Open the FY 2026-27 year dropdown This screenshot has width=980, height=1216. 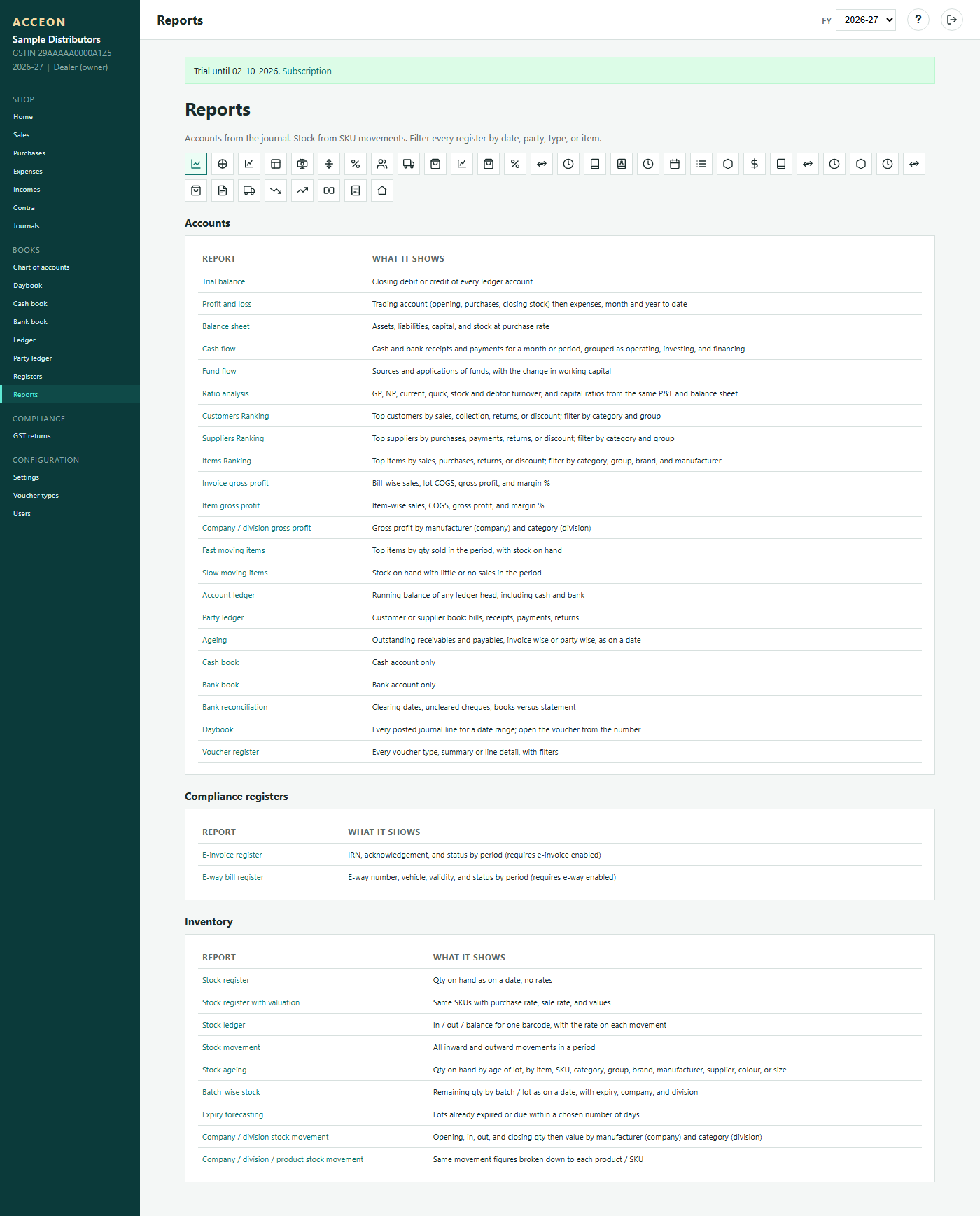pos(866,20)
